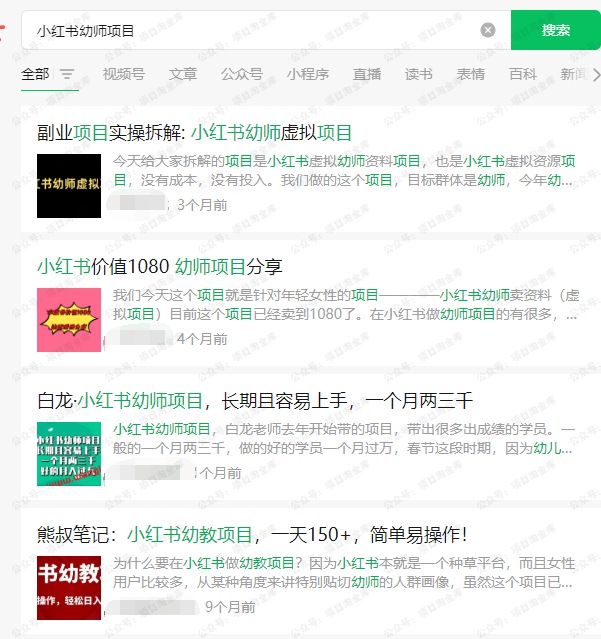
Task: Open the red 书幼教 thumbnail
Action: click(69, 588)
